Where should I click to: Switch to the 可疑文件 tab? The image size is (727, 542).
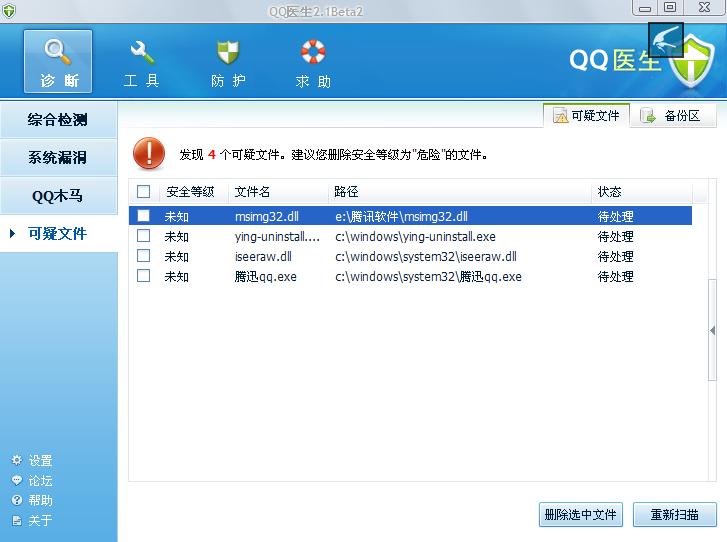[x=586, y=115]
